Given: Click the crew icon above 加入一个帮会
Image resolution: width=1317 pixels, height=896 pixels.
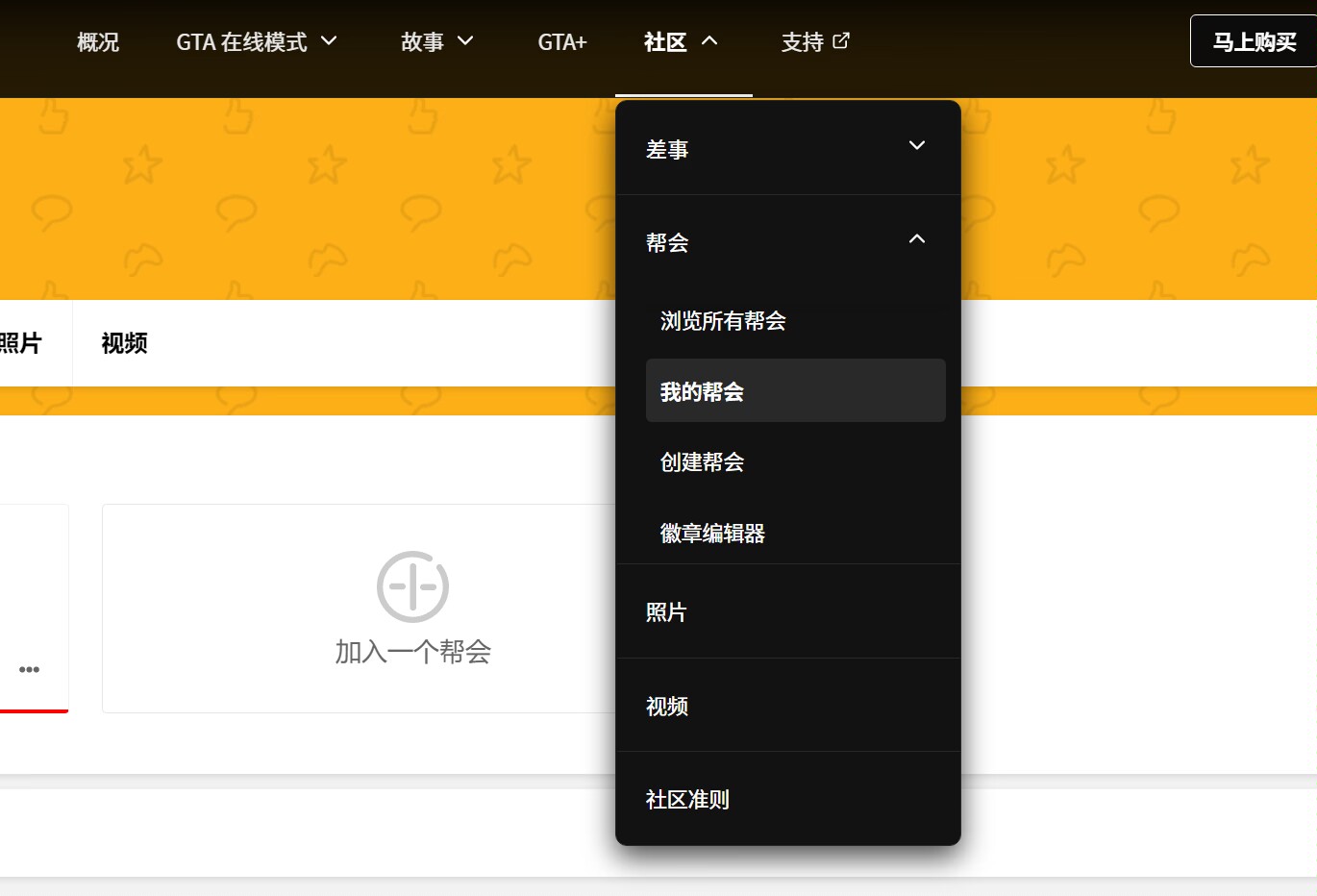Looking at the screenshot, I should (412, 586).
